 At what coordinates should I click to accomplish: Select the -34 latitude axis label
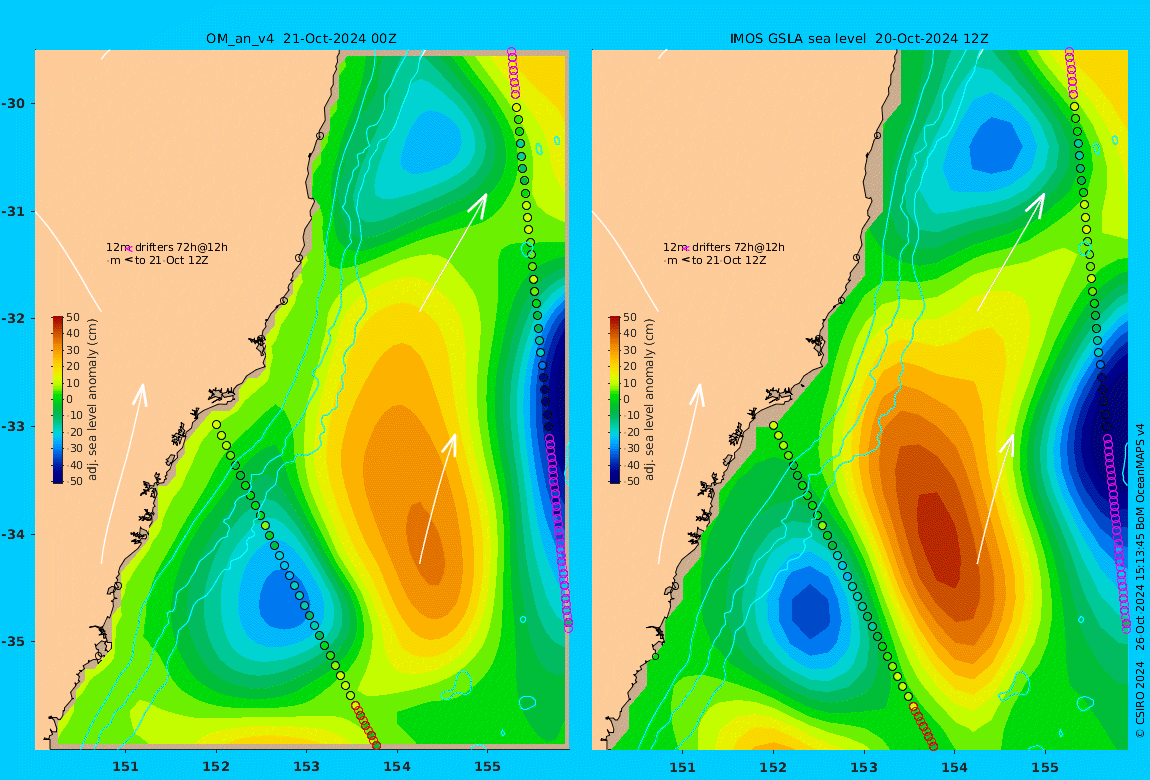click(x=12, y=534)
